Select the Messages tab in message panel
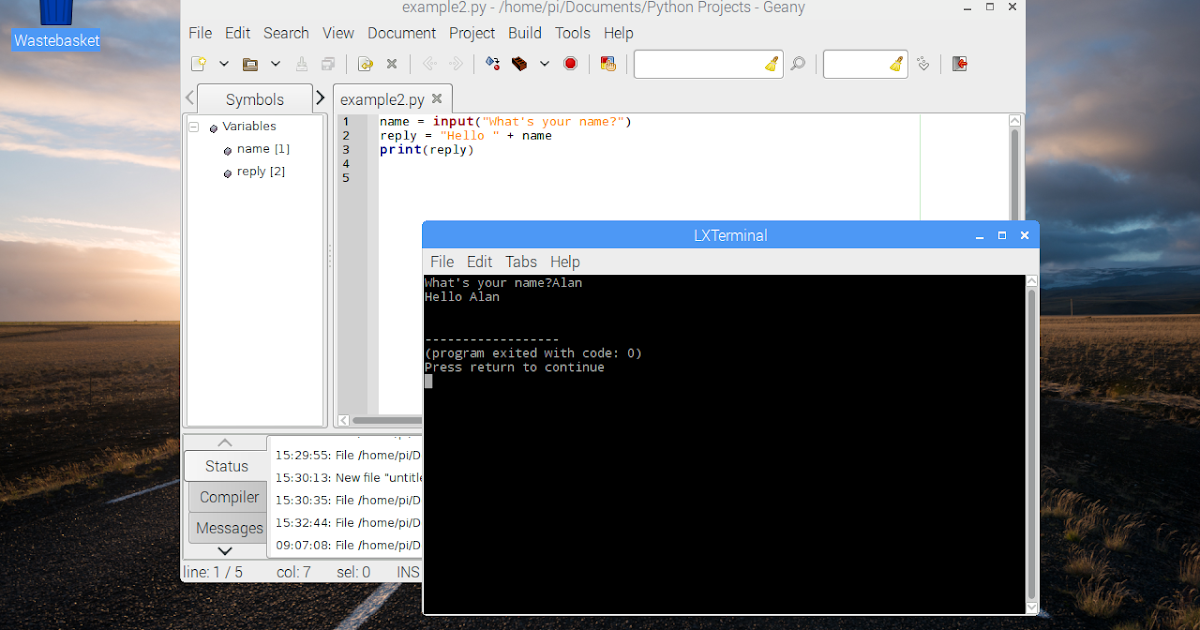This screenshot has width=1200, height=630. (x=229, y=528)
